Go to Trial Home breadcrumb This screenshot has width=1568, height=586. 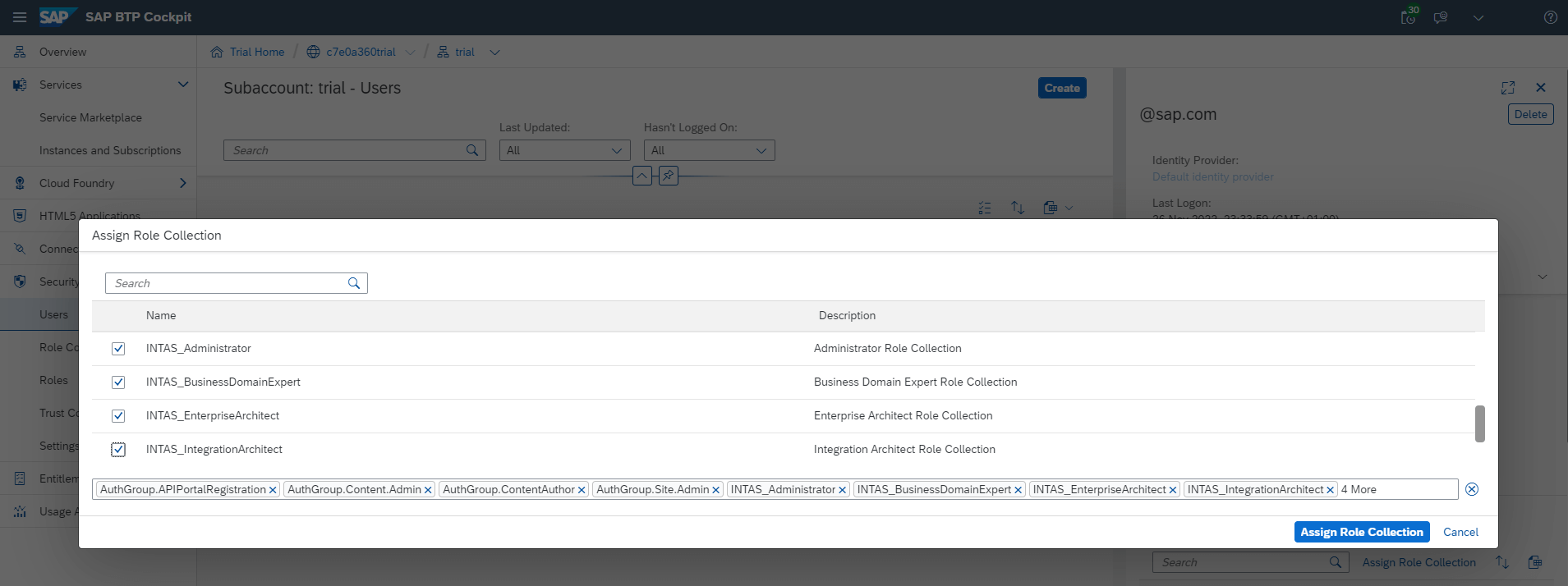257,52
